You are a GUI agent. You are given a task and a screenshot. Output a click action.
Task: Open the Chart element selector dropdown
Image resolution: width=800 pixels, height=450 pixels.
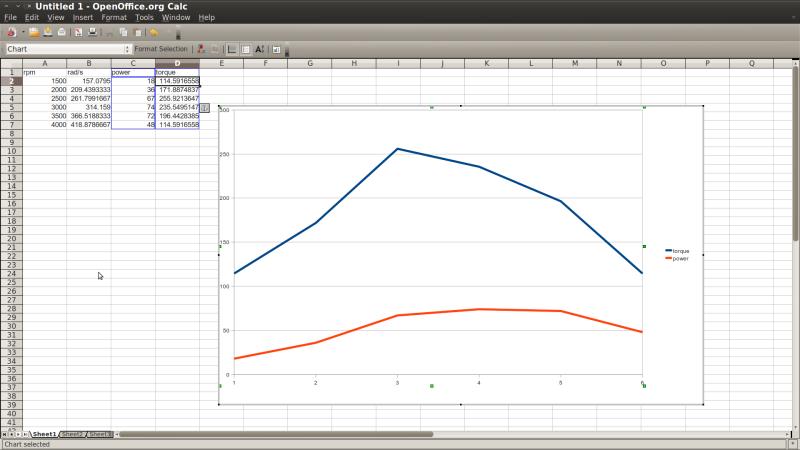pyautogui.click(x=127, y=49)
